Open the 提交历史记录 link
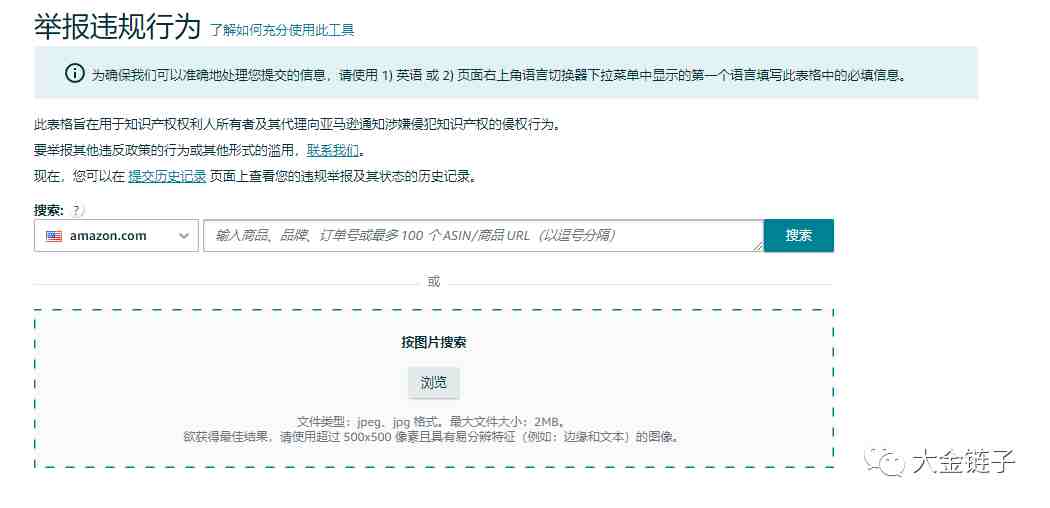Image resolution: width=1050 pixels, height=508 pixels. coord(167,177)
